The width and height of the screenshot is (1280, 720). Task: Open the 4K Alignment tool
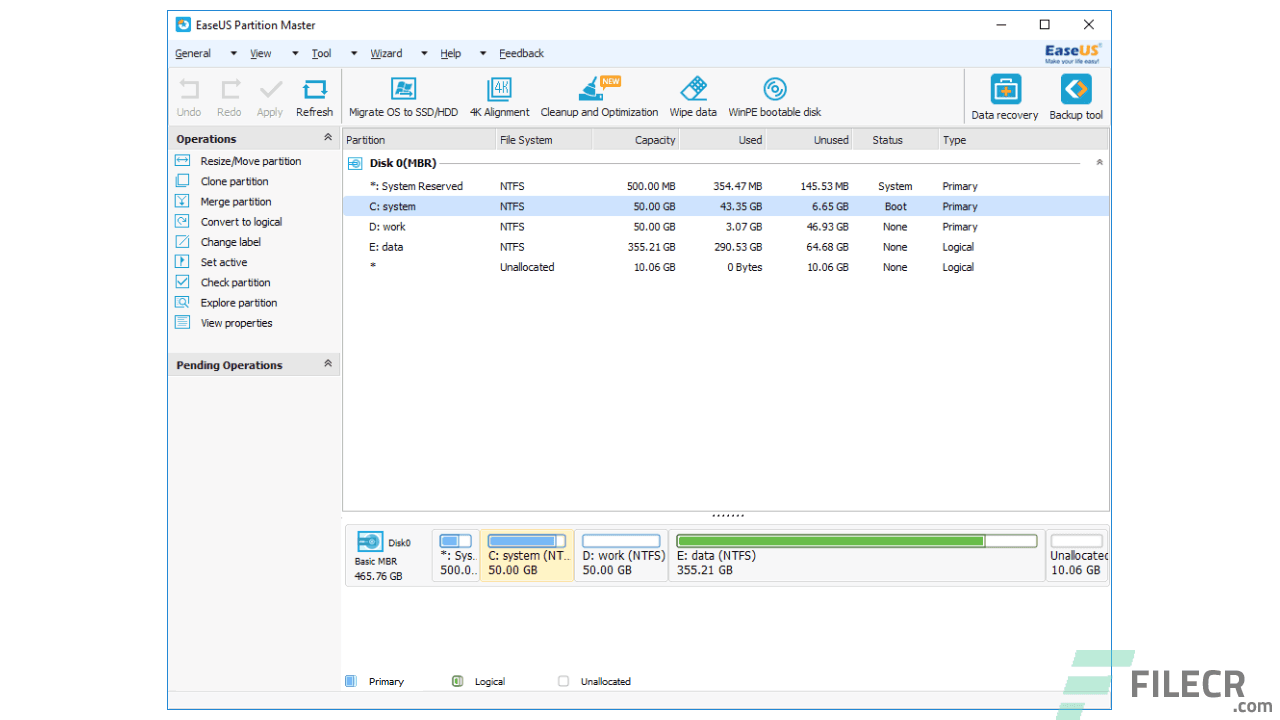499,95
